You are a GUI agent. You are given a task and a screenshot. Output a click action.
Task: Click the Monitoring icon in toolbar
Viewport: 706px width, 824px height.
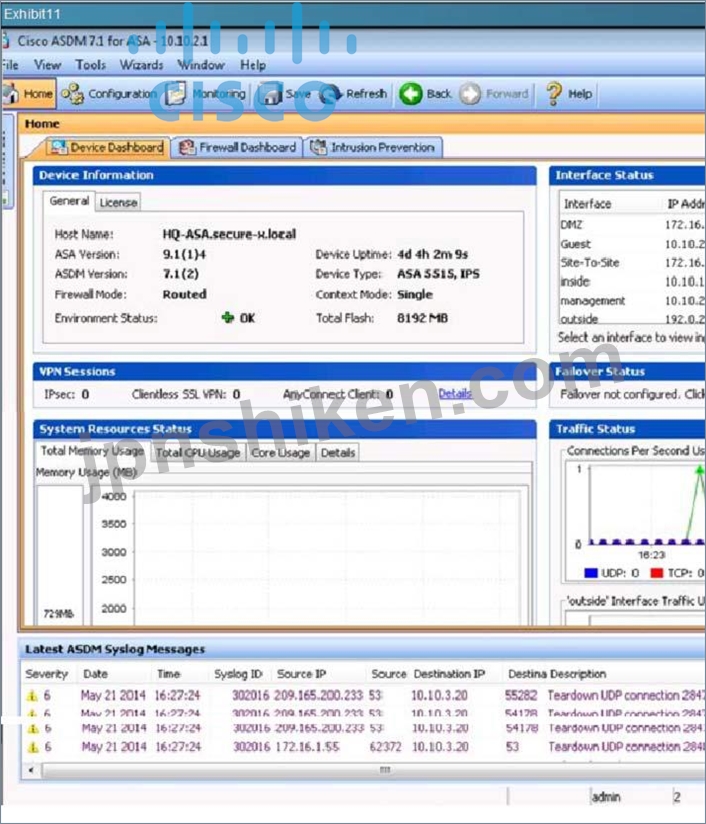click(176, 94)
